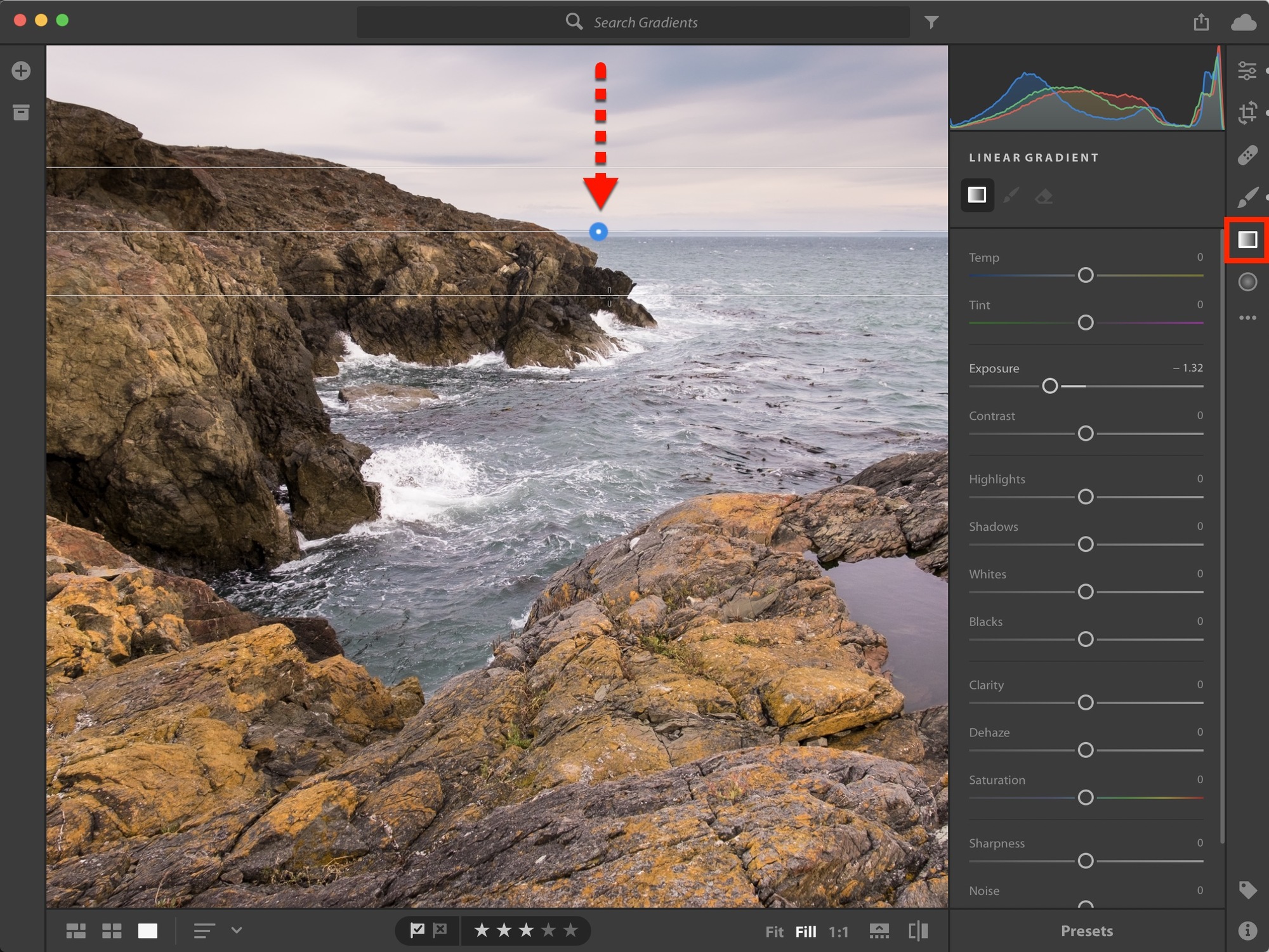
Task: Click the Search Gradients field
Action: (633, 22)
